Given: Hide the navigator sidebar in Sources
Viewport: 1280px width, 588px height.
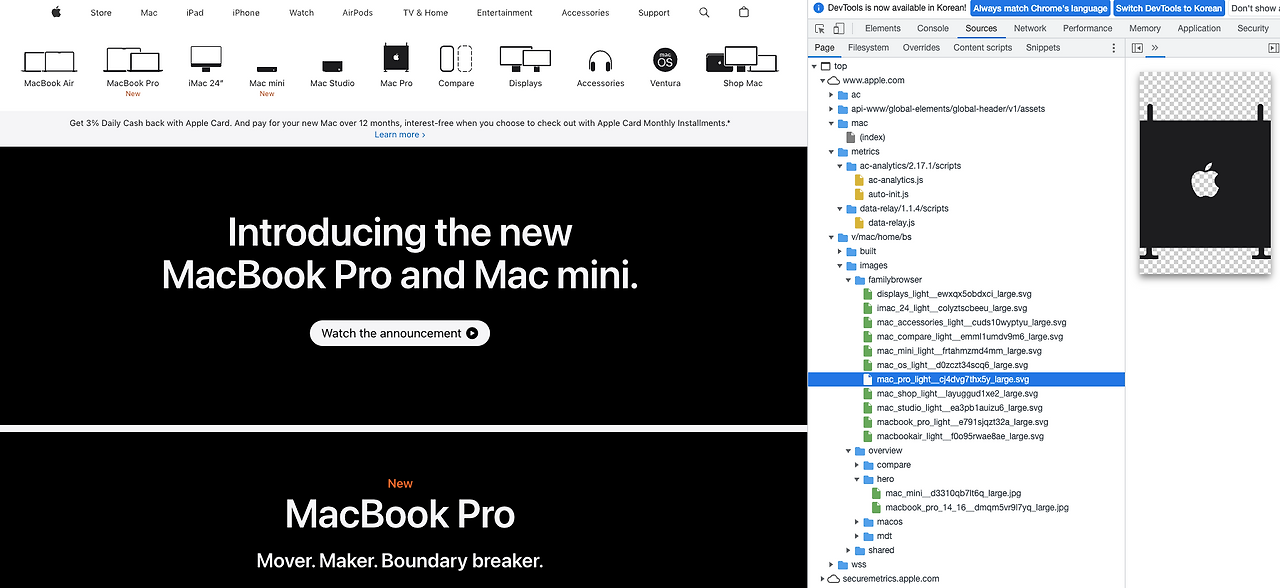Looking at the screenshot, I should [1137, 48].
